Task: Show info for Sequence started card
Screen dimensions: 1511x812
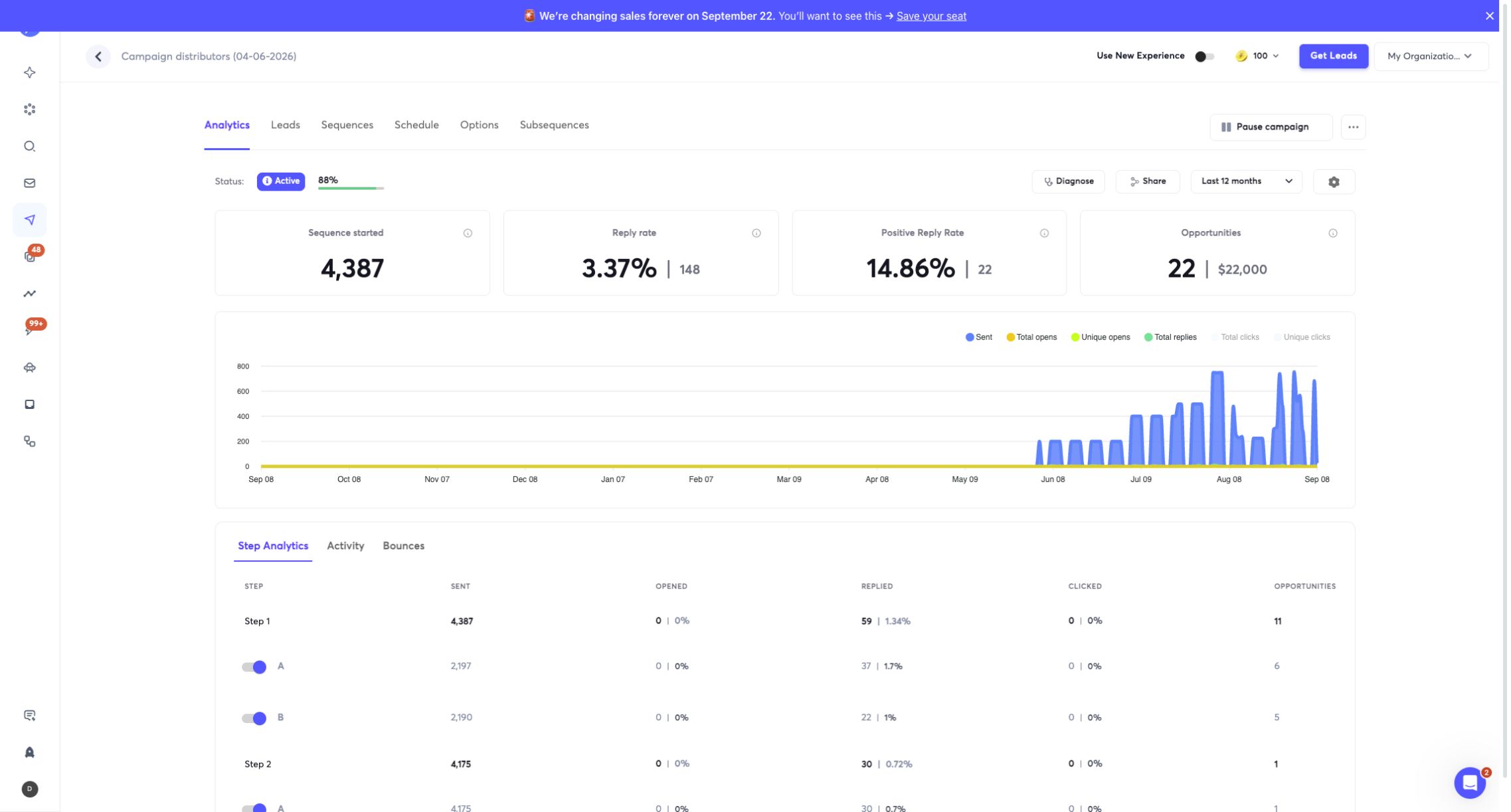Action: pos(468,233)
